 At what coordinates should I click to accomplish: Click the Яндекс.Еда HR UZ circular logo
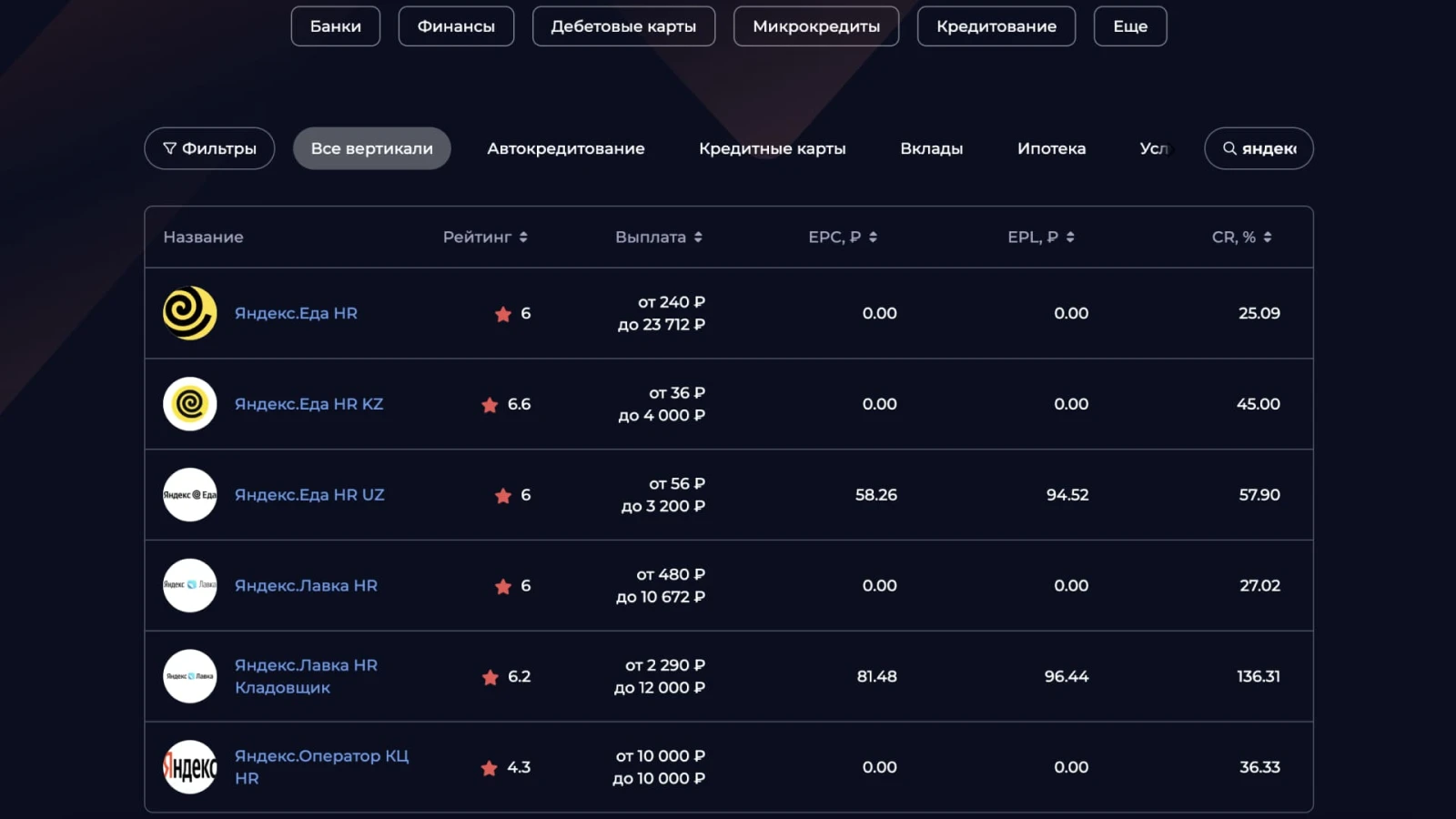coord(188,495)
